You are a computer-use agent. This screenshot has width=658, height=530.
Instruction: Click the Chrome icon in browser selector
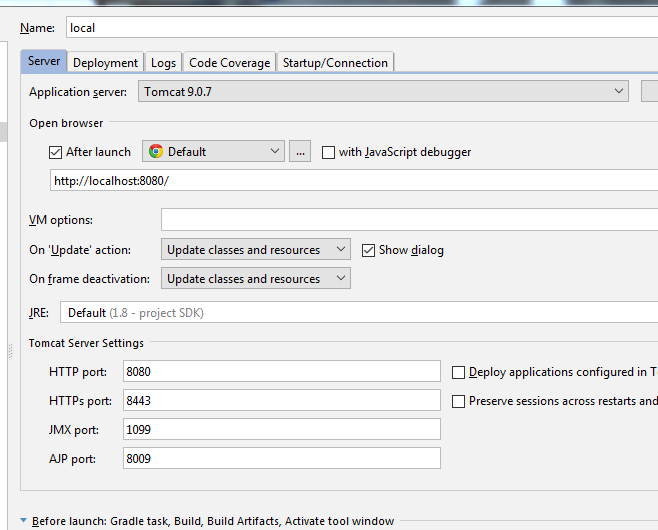(x=156, y=151)
